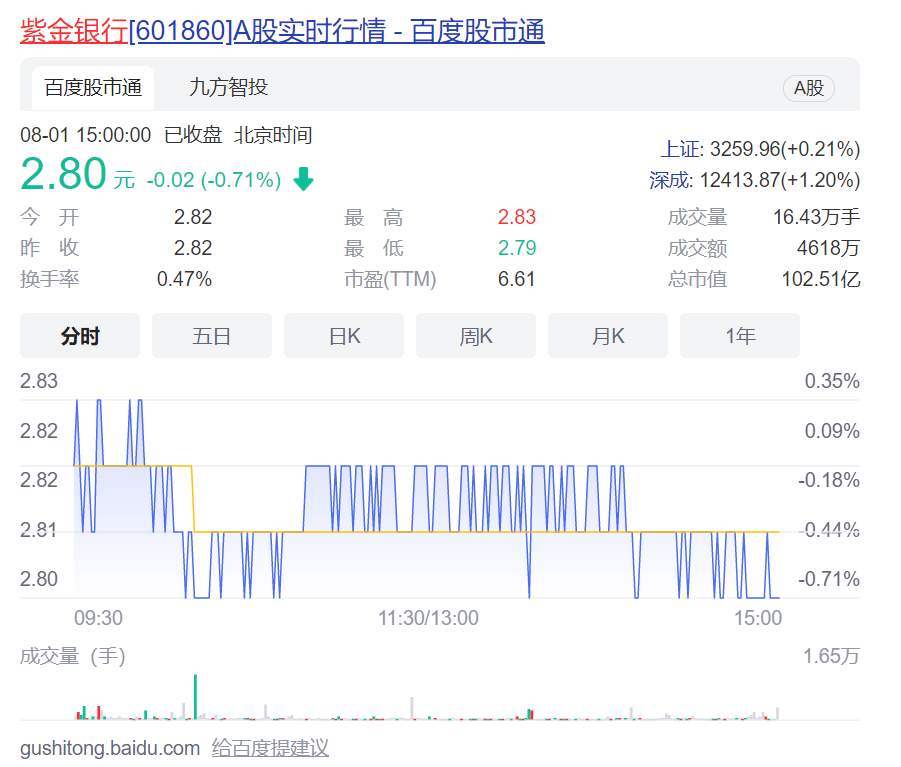Select the 五日 chart view
The image size is (901, 767).
point(212,336)
